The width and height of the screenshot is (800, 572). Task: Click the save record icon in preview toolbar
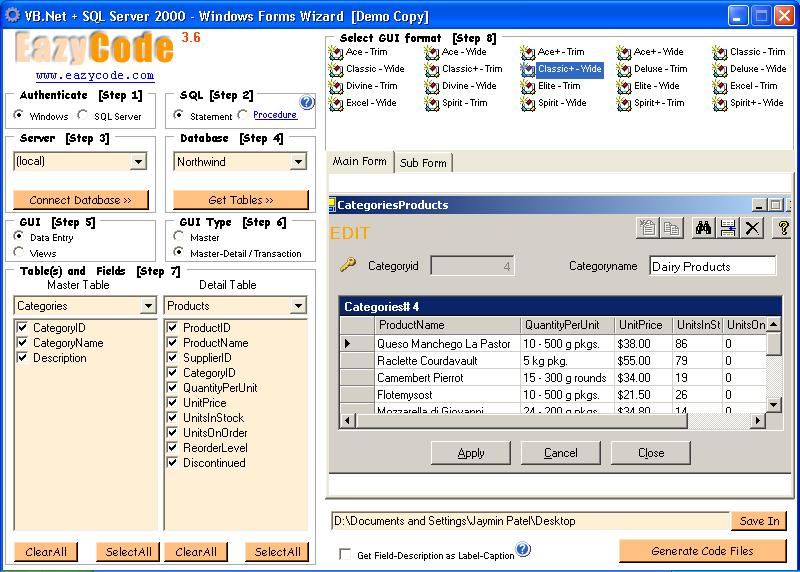(728, 228)
